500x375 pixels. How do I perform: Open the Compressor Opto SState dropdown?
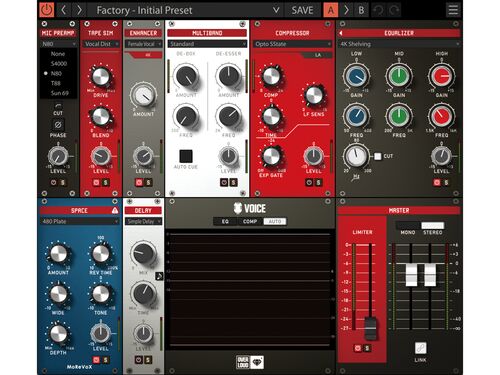point(292,44)
